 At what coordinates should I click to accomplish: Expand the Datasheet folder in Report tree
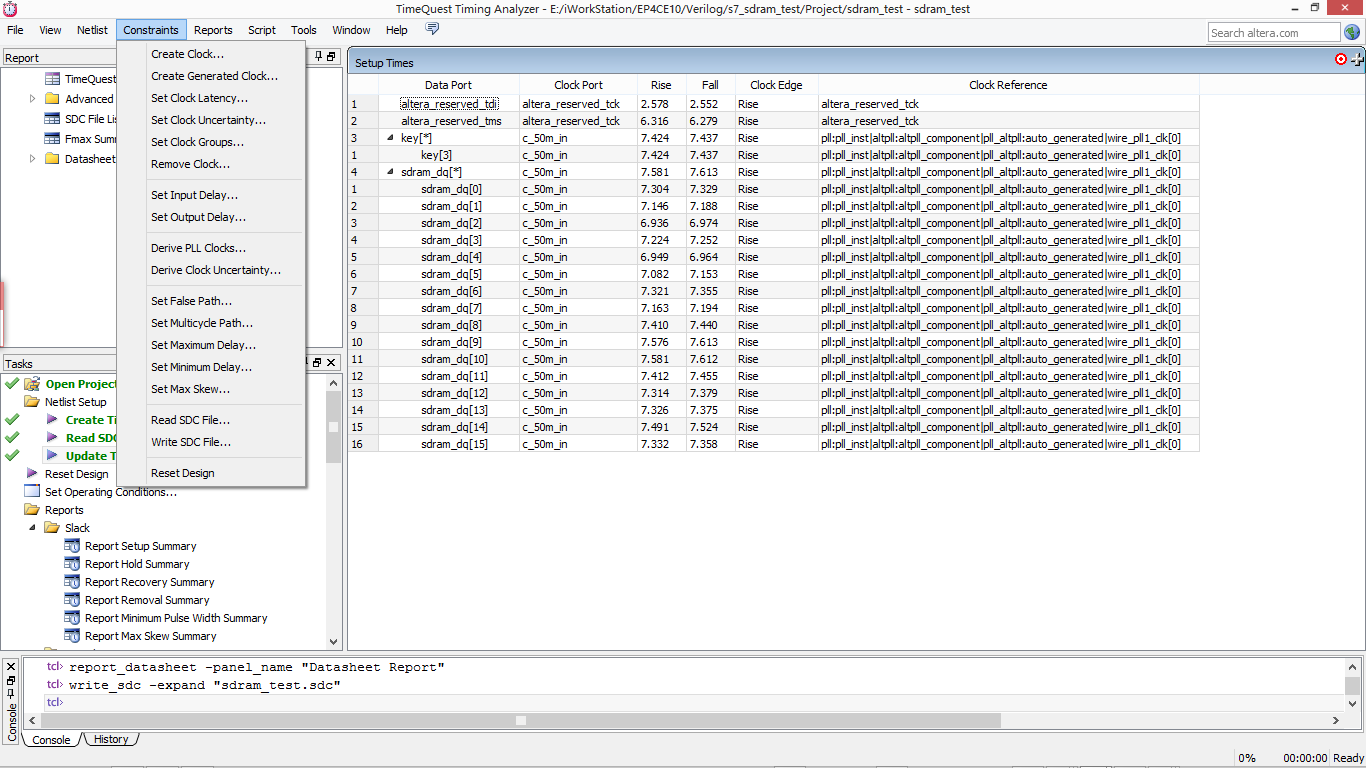[x=32, y=159]
